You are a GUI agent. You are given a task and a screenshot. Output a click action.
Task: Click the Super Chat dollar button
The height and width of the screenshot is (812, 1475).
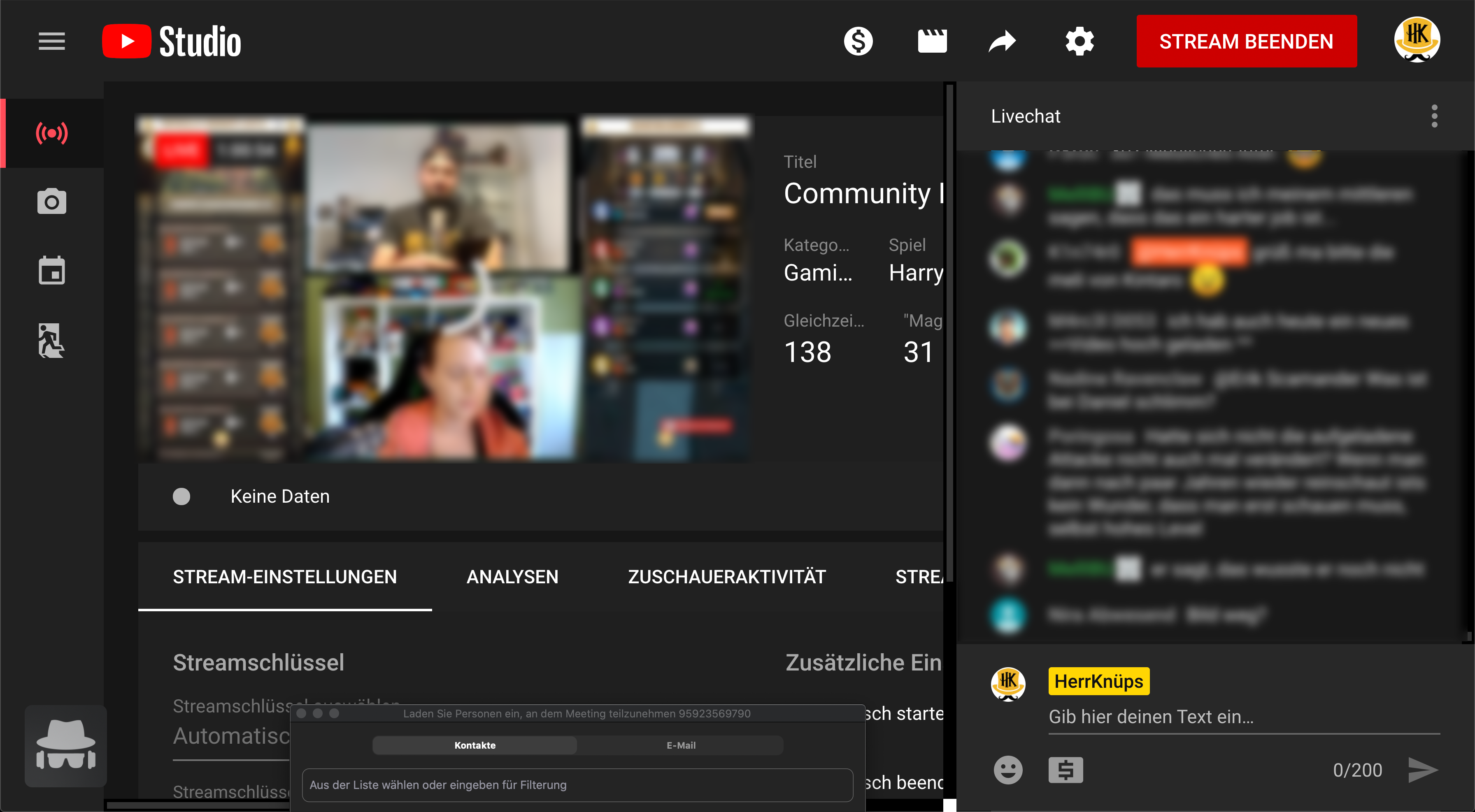coord(1065,770)
